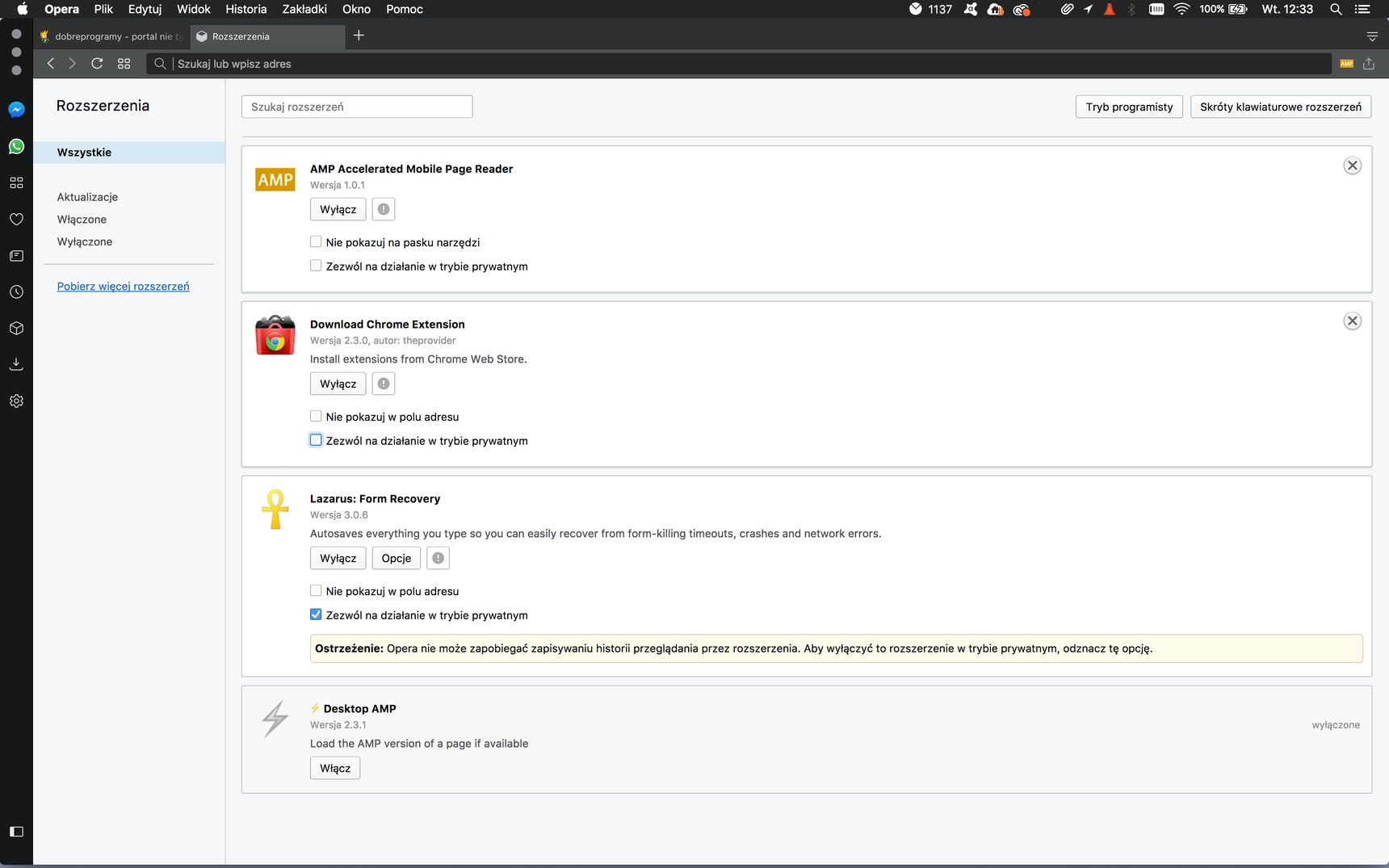The height and width of the screenshot is (868, 1389).
Task: Click the Lazarus ankh extension icon
Action: click(275, 509)
